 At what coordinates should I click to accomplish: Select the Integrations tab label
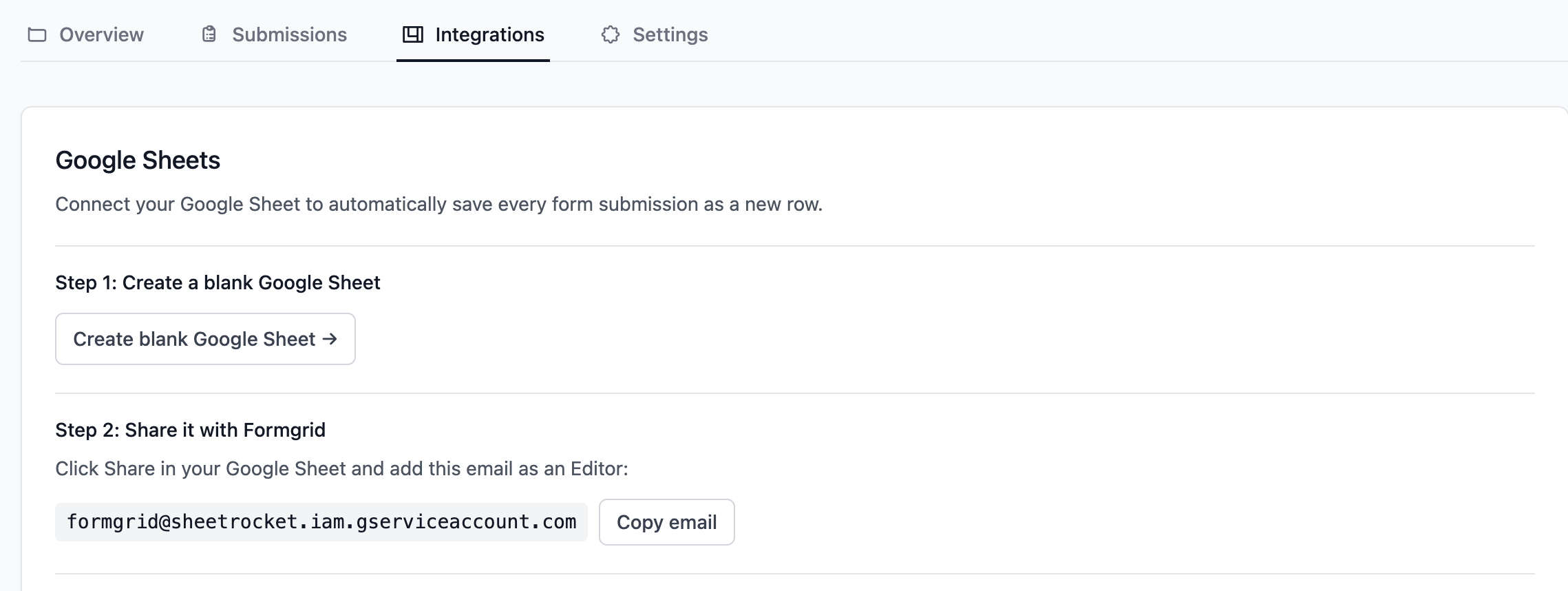(x=489, y=34)
